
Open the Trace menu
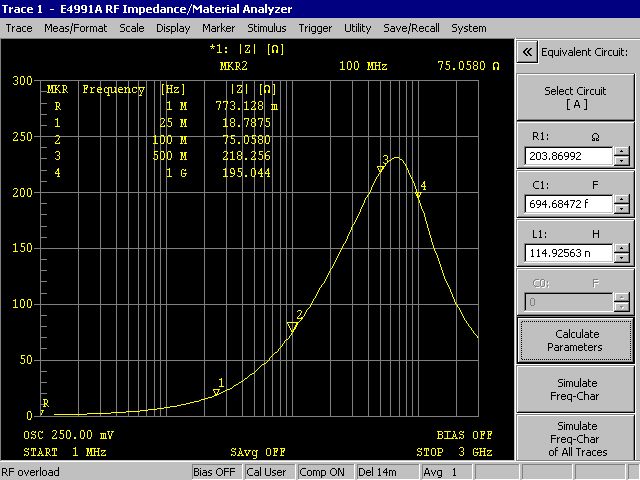[x=19, y=28]
